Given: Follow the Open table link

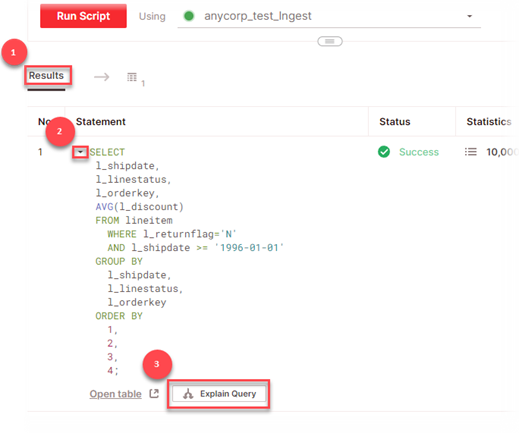Looking at the screenshot, I should pos(115,394).
